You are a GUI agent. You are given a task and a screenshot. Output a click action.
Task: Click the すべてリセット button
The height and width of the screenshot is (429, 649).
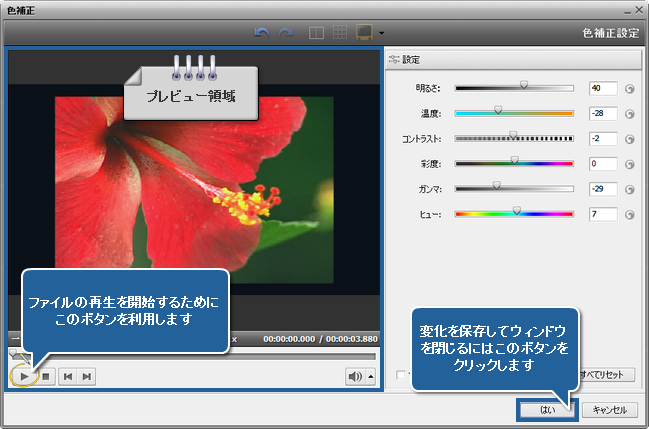point(603,374)
